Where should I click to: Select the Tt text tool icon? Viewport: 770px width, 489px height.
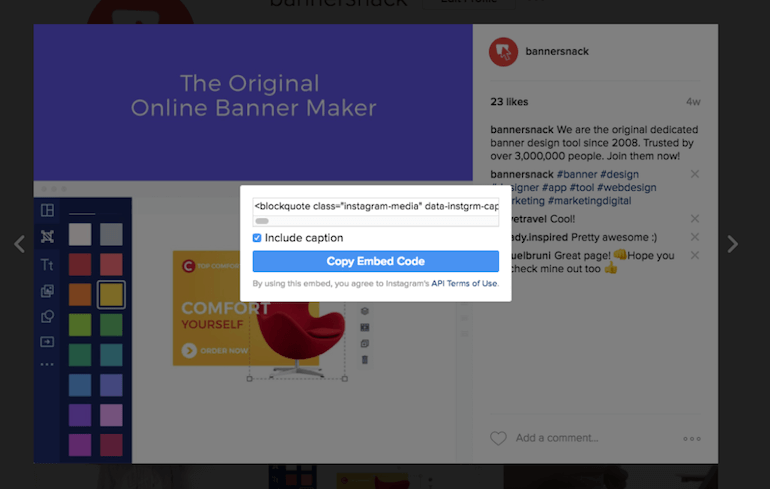pyautogui.click(x=47, y=265)
